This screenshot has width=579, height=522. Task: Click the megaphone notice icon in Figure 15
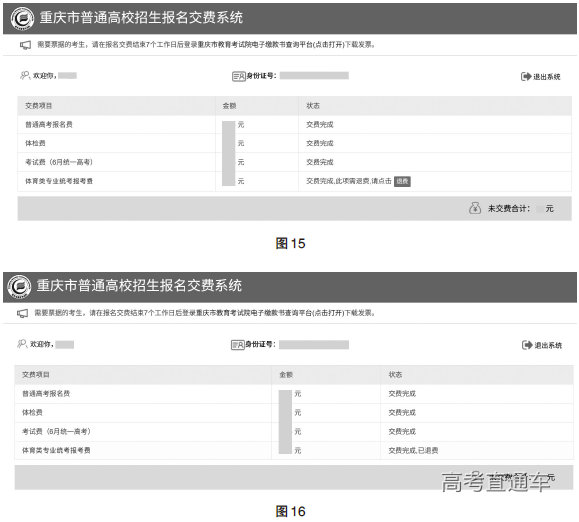pyautogui.click(x=25, y=45)
